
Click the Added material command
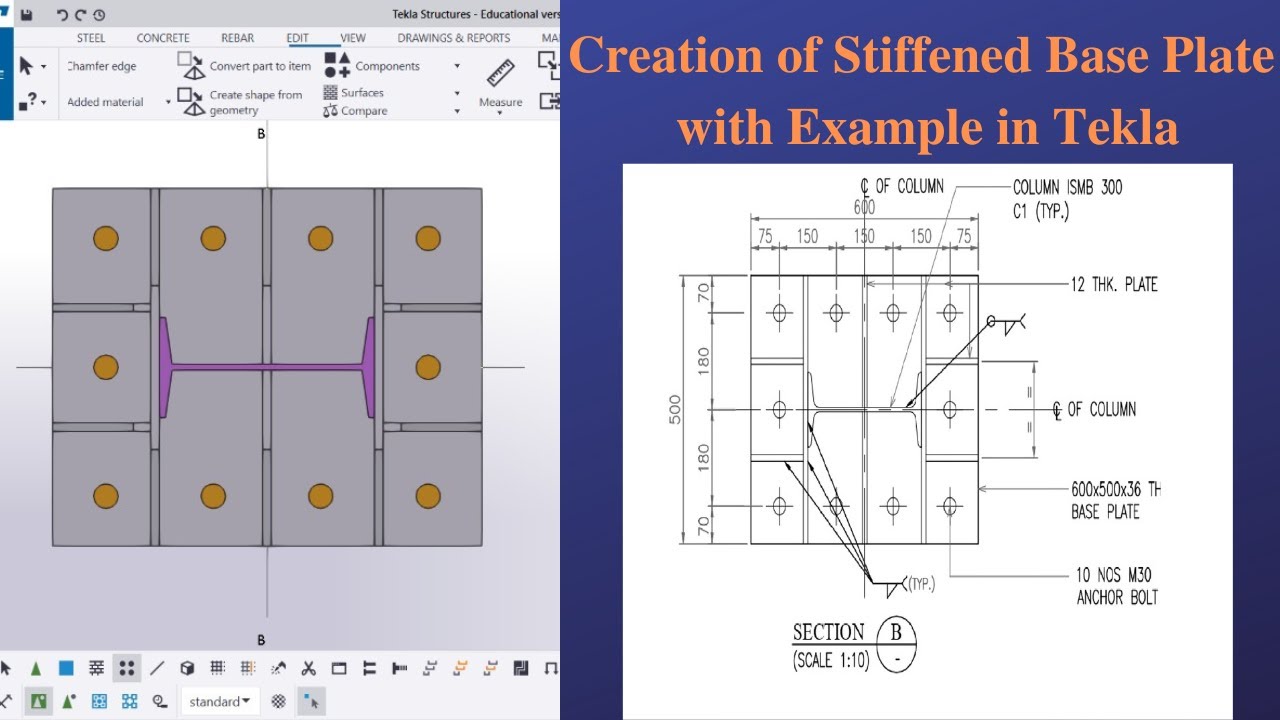(105, 102)
